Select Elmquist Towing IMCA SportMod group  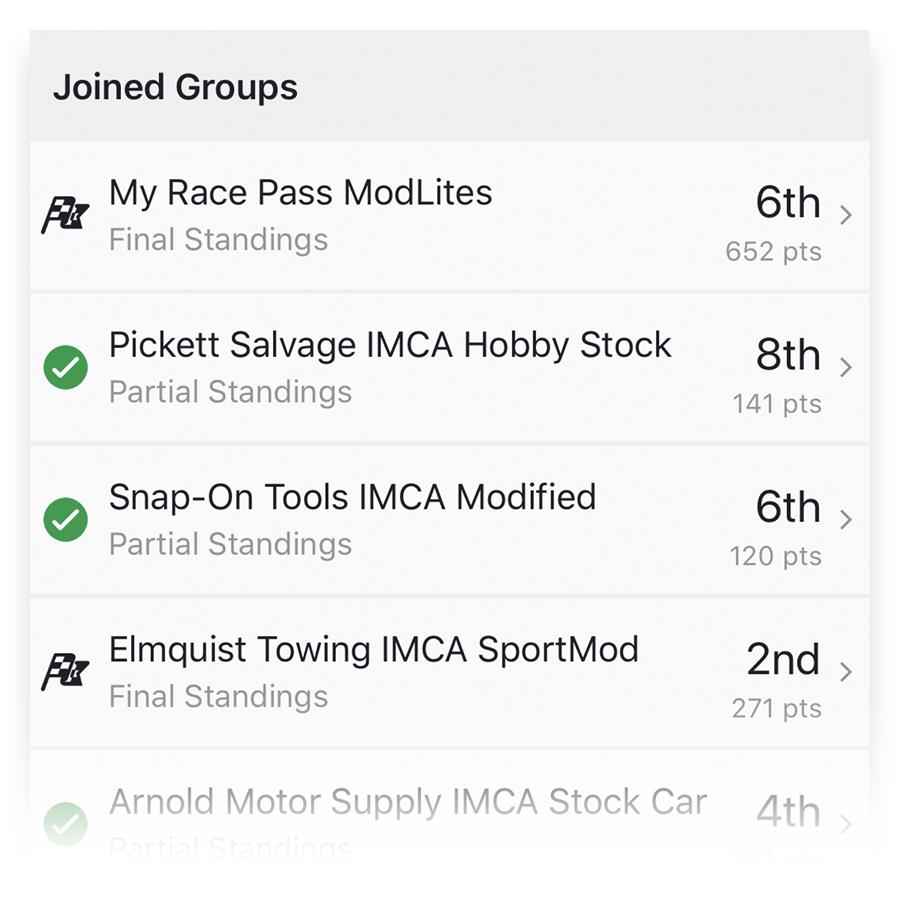click(449, 672)
